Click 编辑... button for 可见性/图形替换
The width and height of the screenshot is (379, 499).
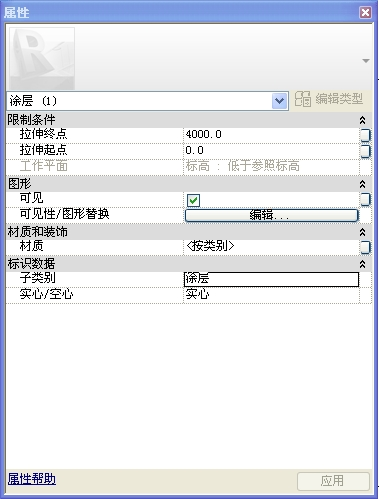coord(271,215)
